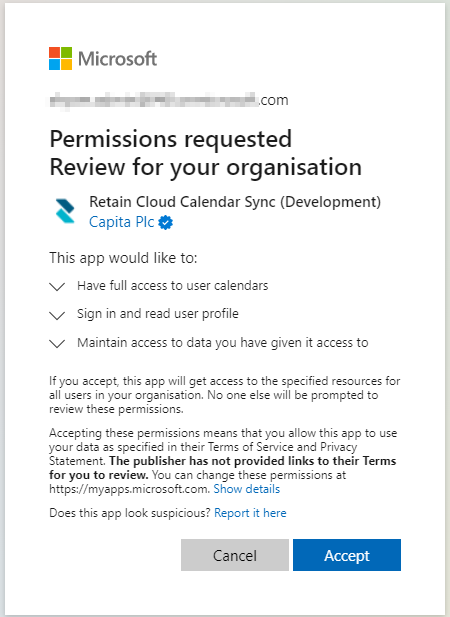Click the bold missing Terms notice text
450x617 pixels.
click(x=223, y=468)
